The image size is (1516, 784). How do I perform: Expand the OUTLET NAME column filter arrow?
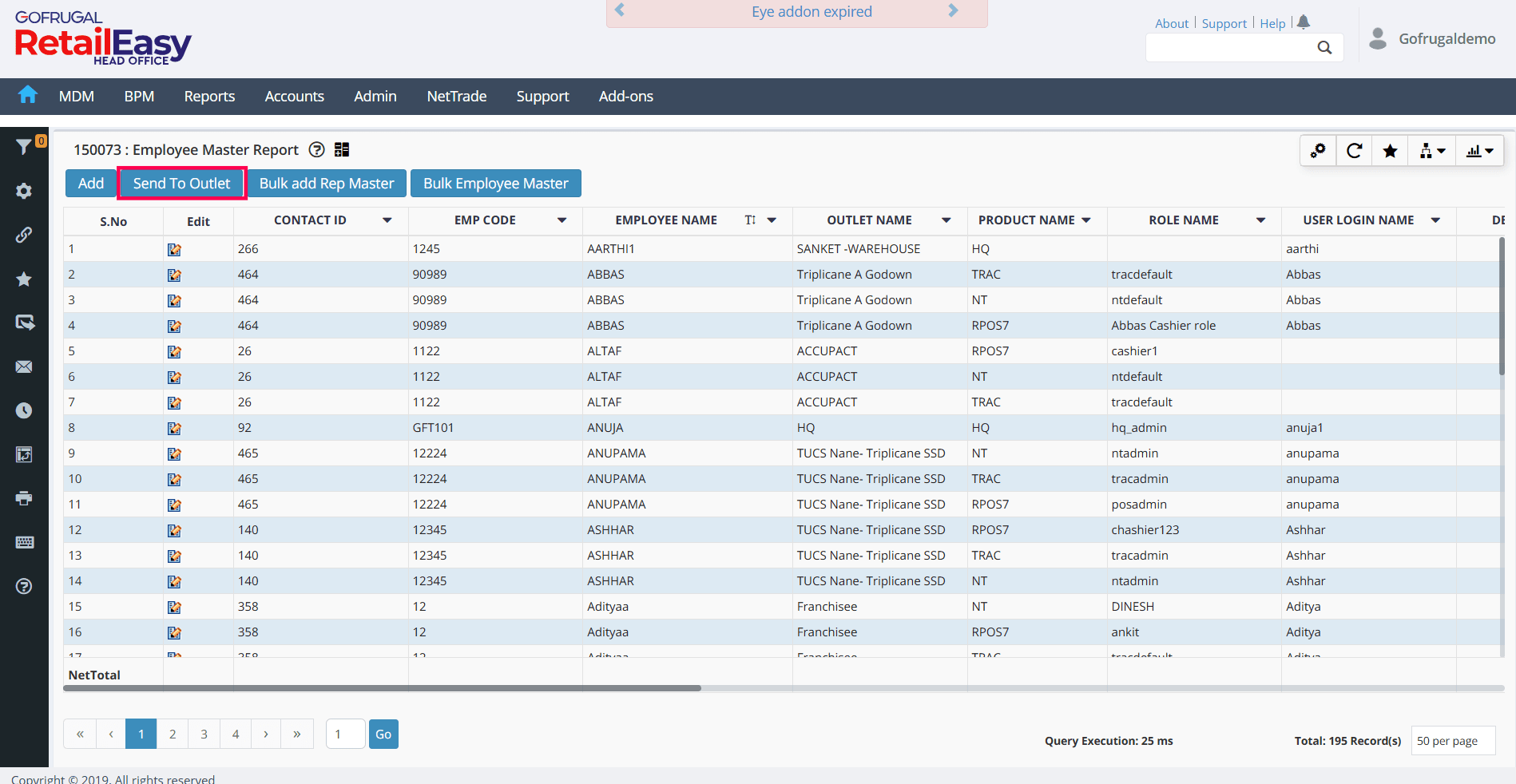click(946, 220)
